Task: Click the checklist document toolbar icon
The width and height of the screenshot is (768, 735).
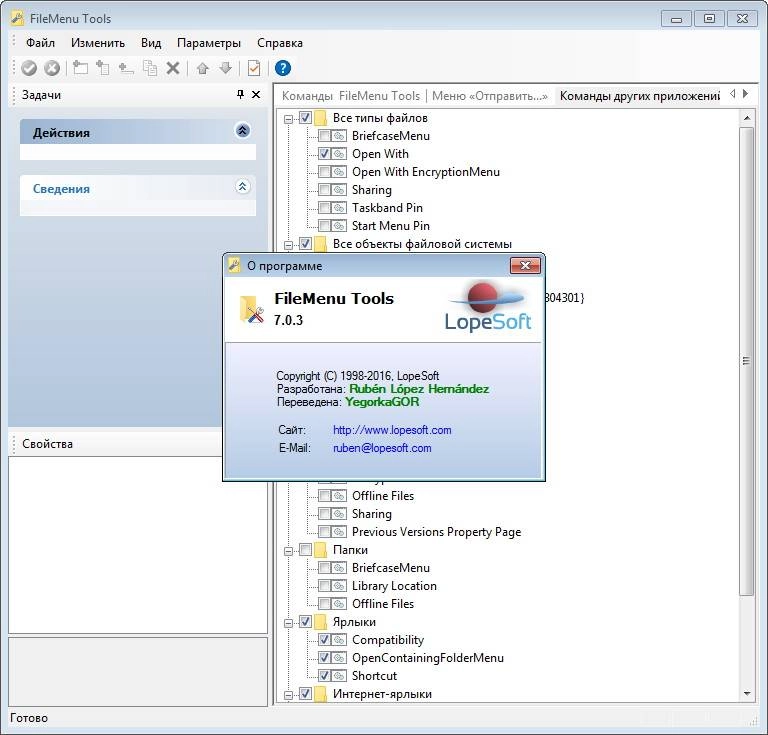Action: pos(254,68)
